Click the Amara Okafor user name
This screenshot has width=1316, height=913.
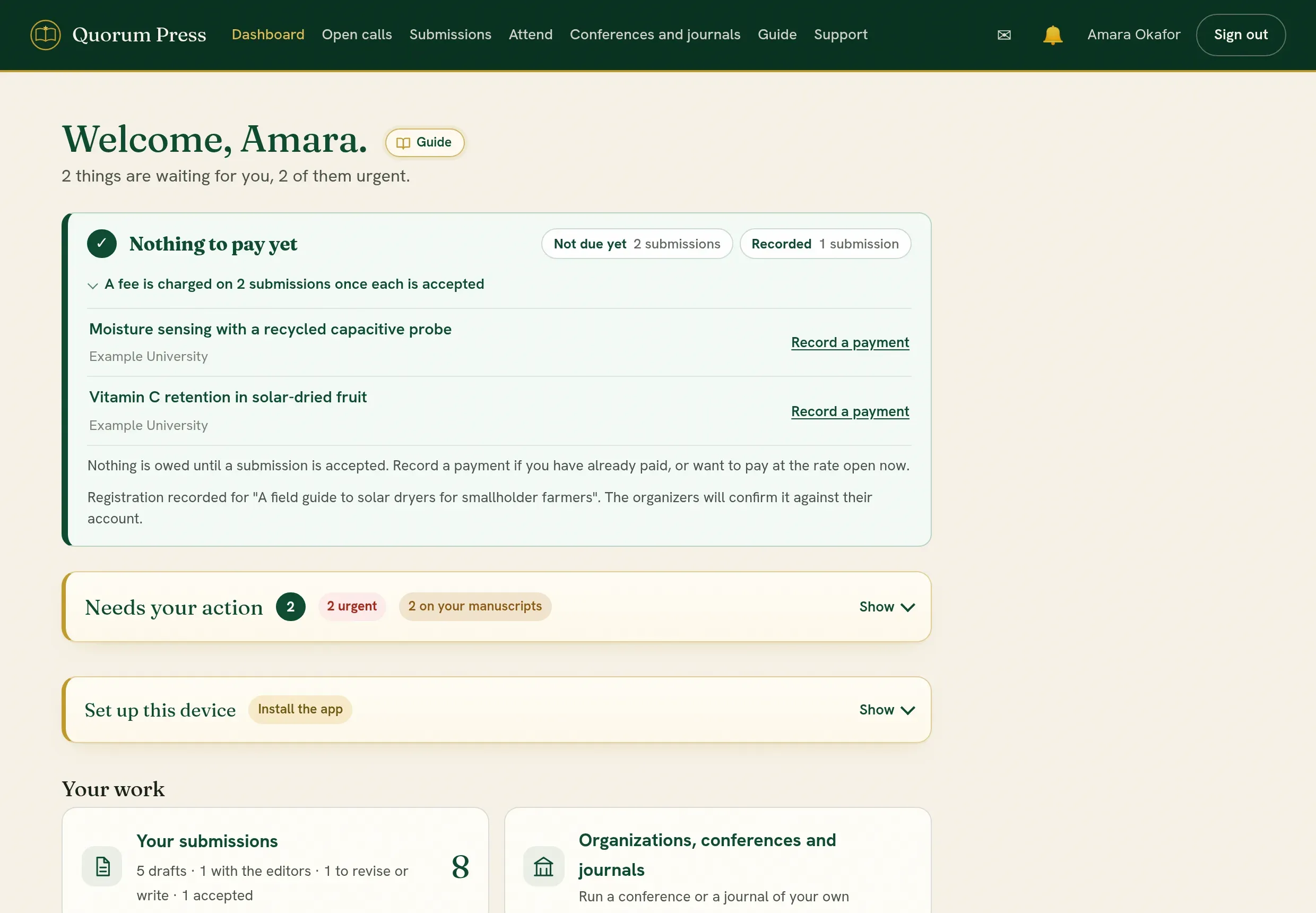pyautogui.click(x=1133, y=35)
